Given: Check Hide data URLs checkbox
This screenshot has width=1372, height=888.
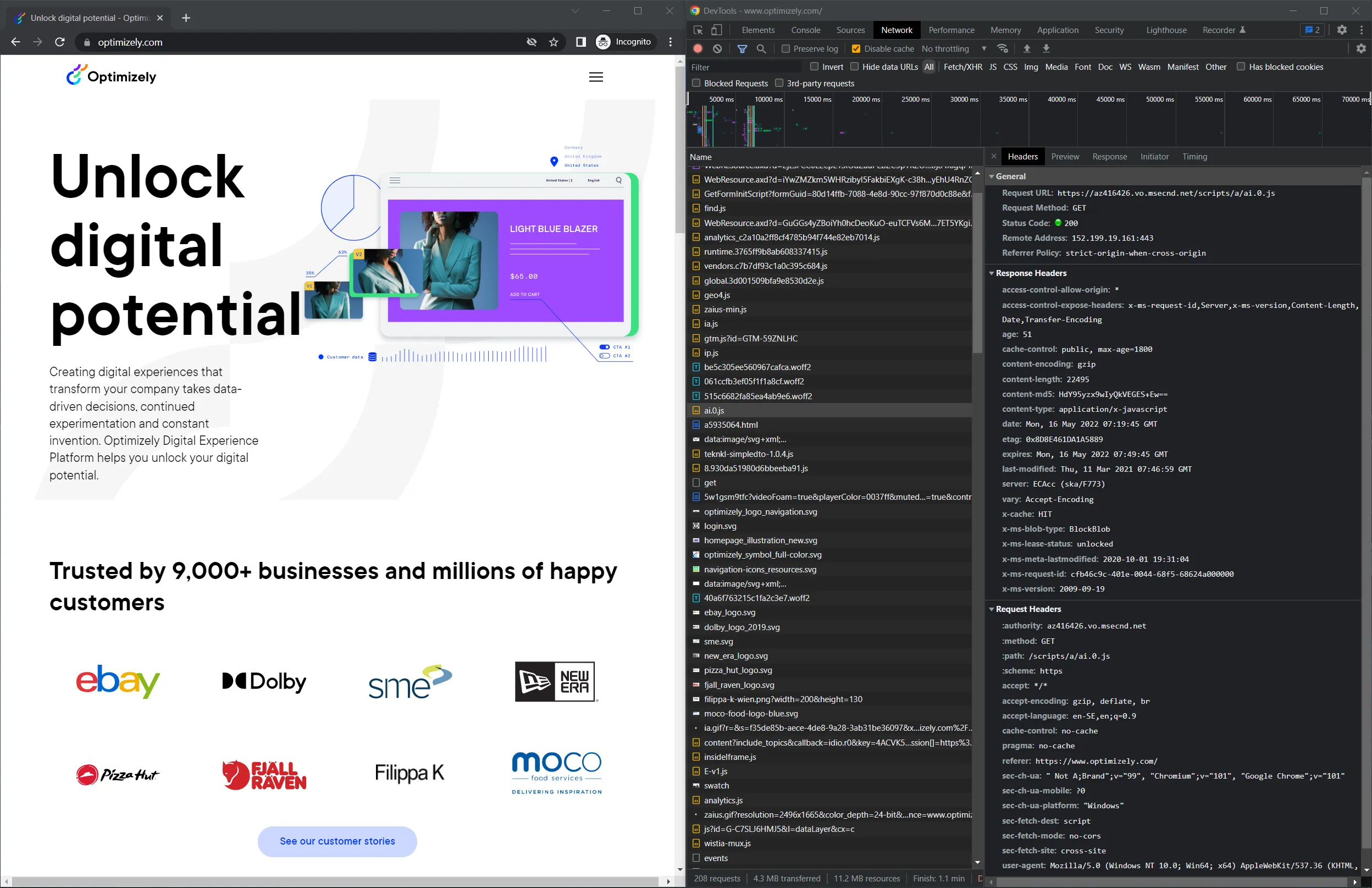Looking at the screenshot, I should click(854, 67).
